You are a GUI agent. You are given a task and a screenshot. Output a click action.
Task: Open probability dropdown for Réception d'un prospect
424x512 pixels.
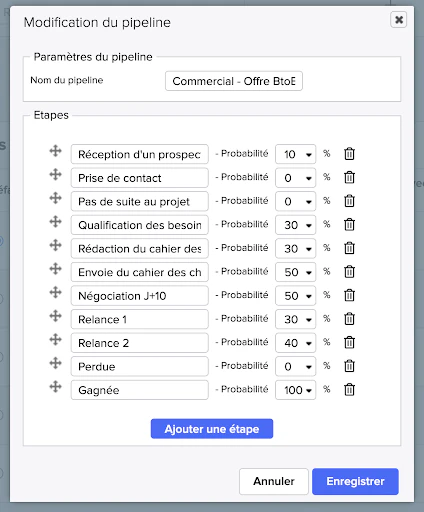coord(295,154)
